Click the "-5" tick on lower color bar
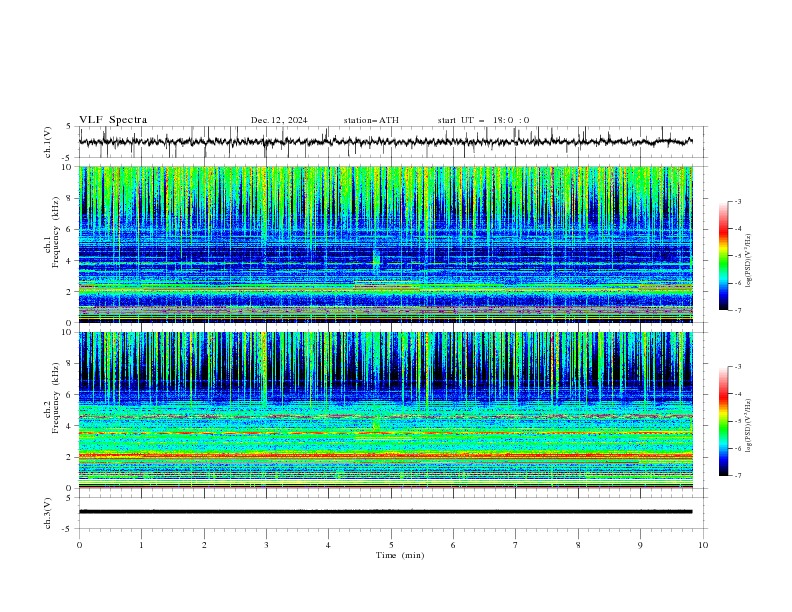Image resolution: width=792 pixels, height=612 pixels. pyautogui.click(x=737, y=421)
